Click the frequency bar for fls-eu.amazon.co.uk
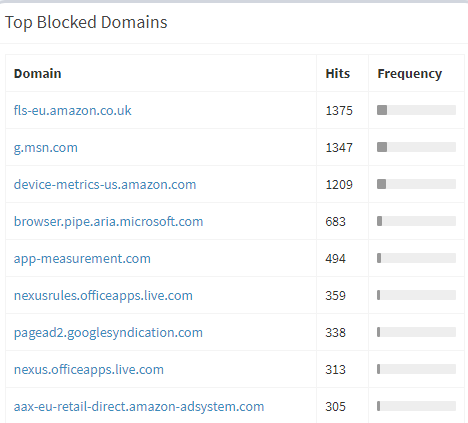 pos(416,110)
